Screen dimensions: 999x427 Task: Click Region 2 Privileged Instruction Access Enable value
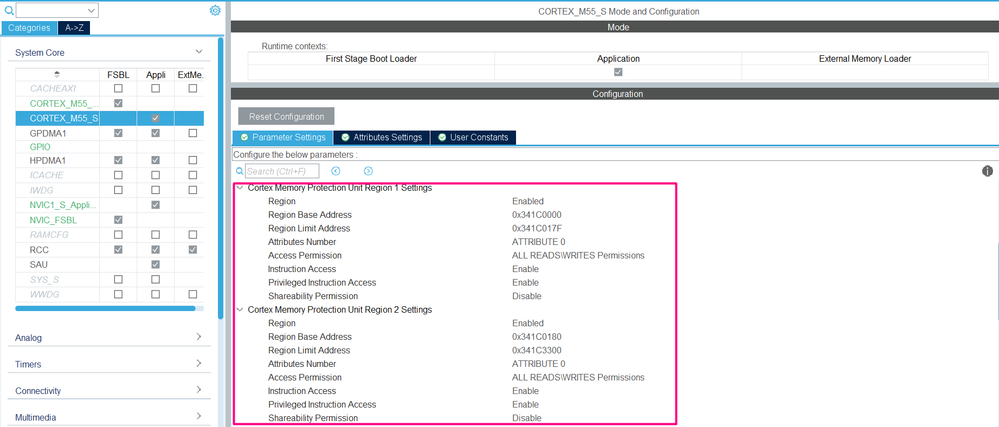coord(526,404)
